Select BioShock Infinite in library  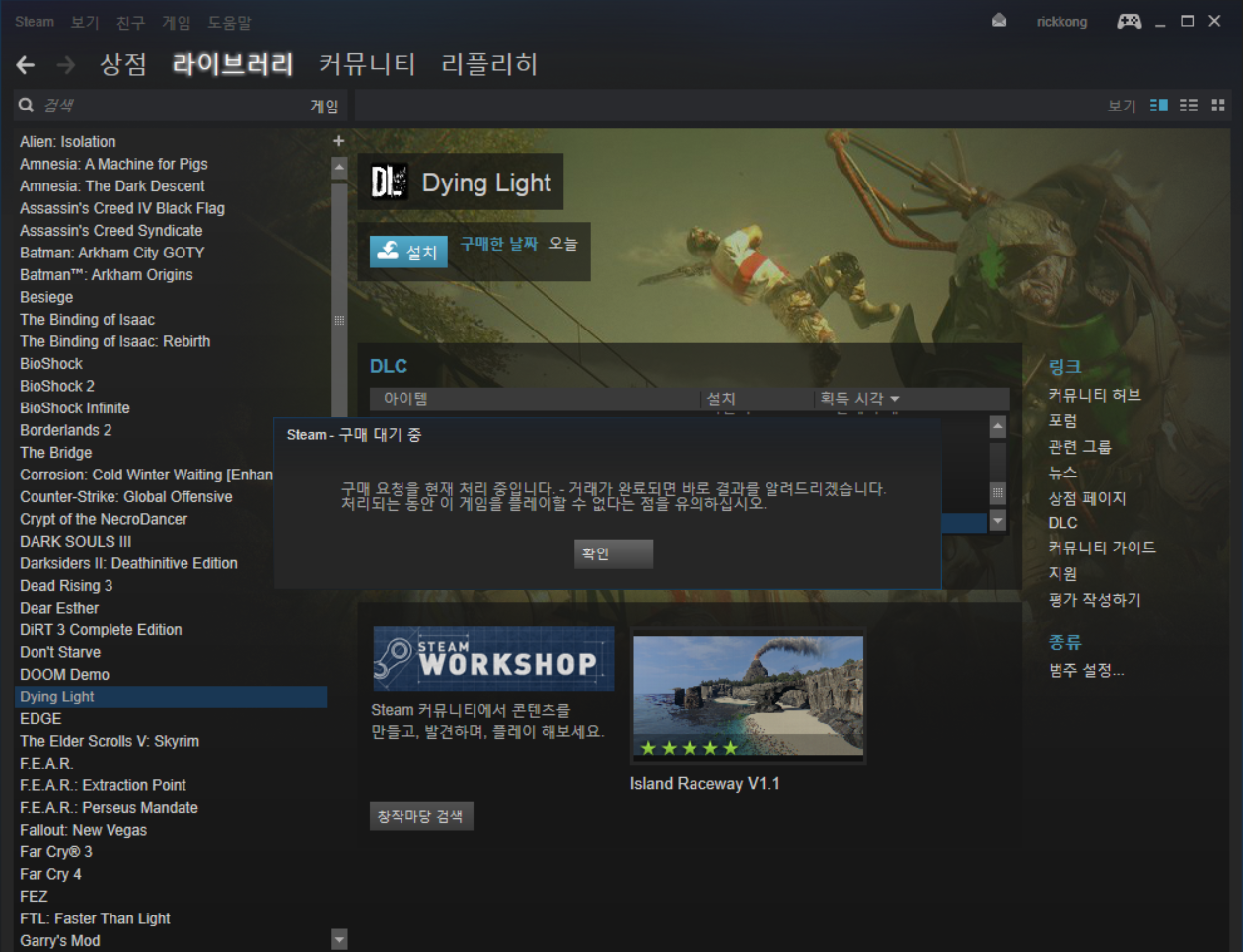pos(75,408)
